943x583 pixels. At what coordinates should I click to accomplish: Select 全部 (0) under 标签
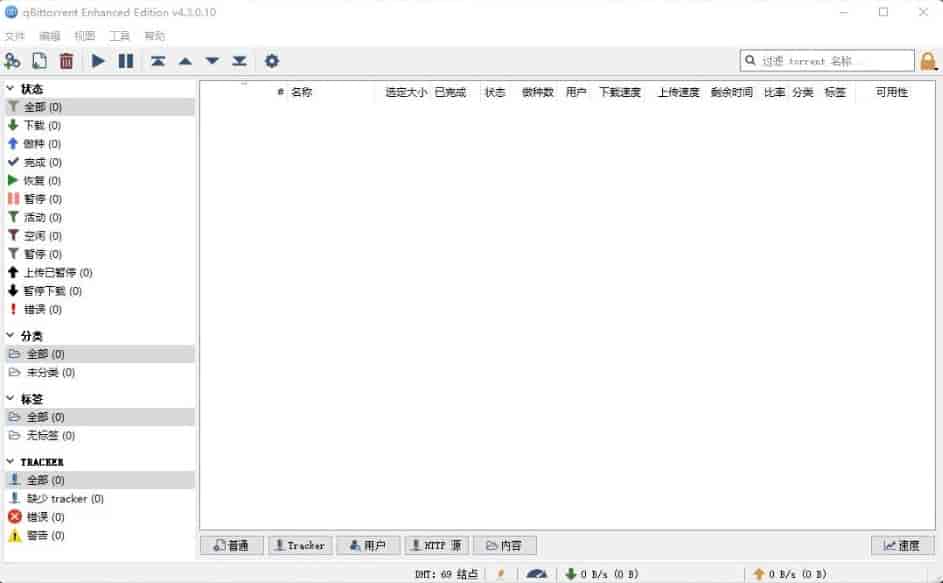(100, 417)
